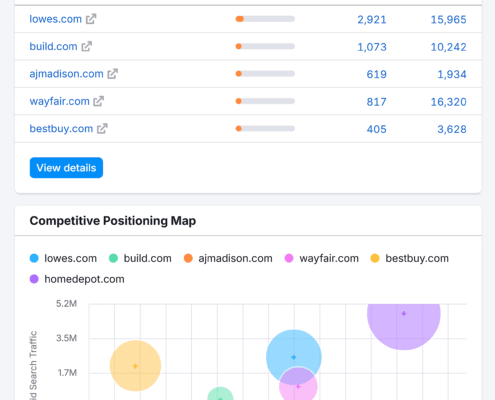Click the View details button
Screen dimensions: 495x400
[x=66, y=168]
